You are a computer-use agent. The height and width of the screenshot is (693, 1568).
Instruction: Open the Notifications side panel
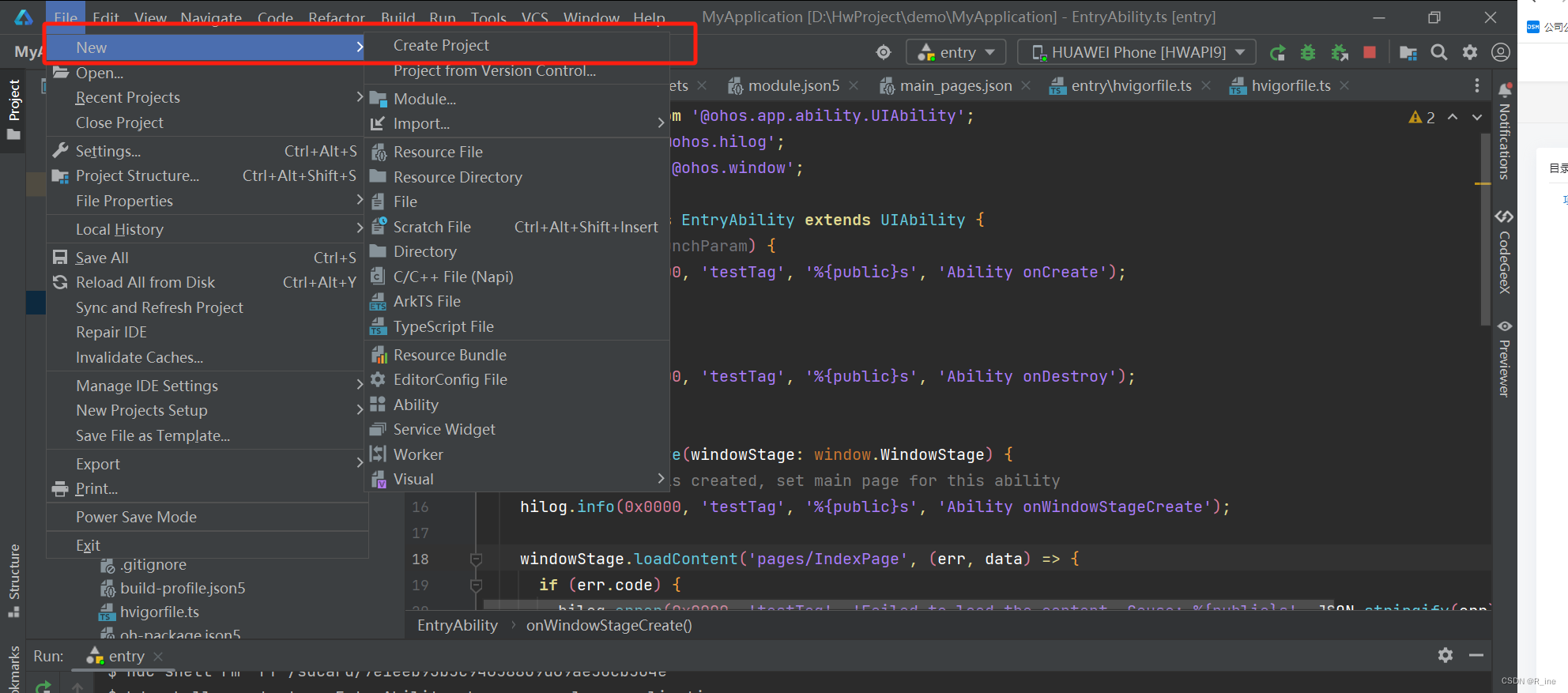1505,132
